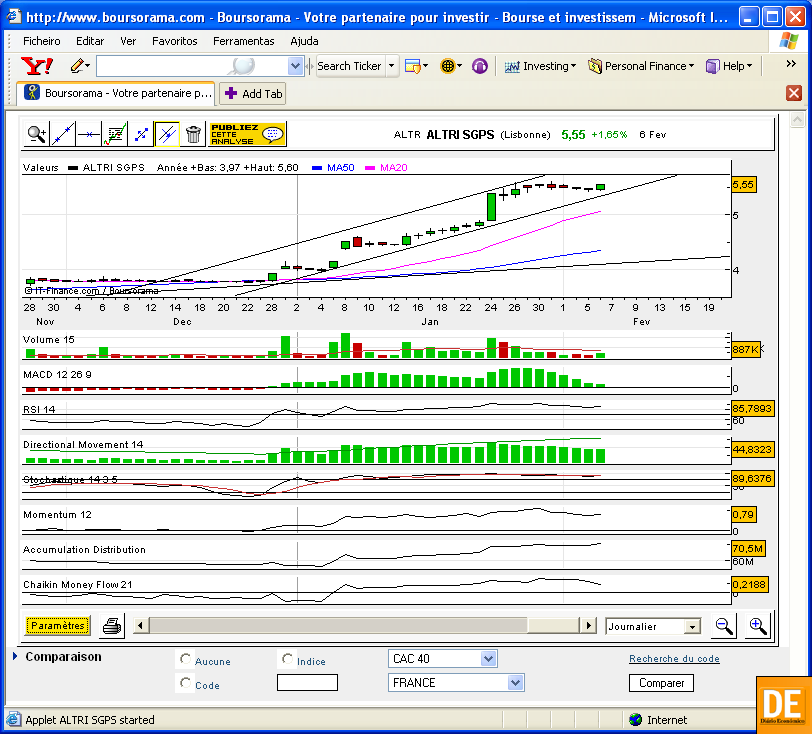812x734 pixels.
Task: Click the RSI 14 indicator label
Action: click(x=39, y=409)
